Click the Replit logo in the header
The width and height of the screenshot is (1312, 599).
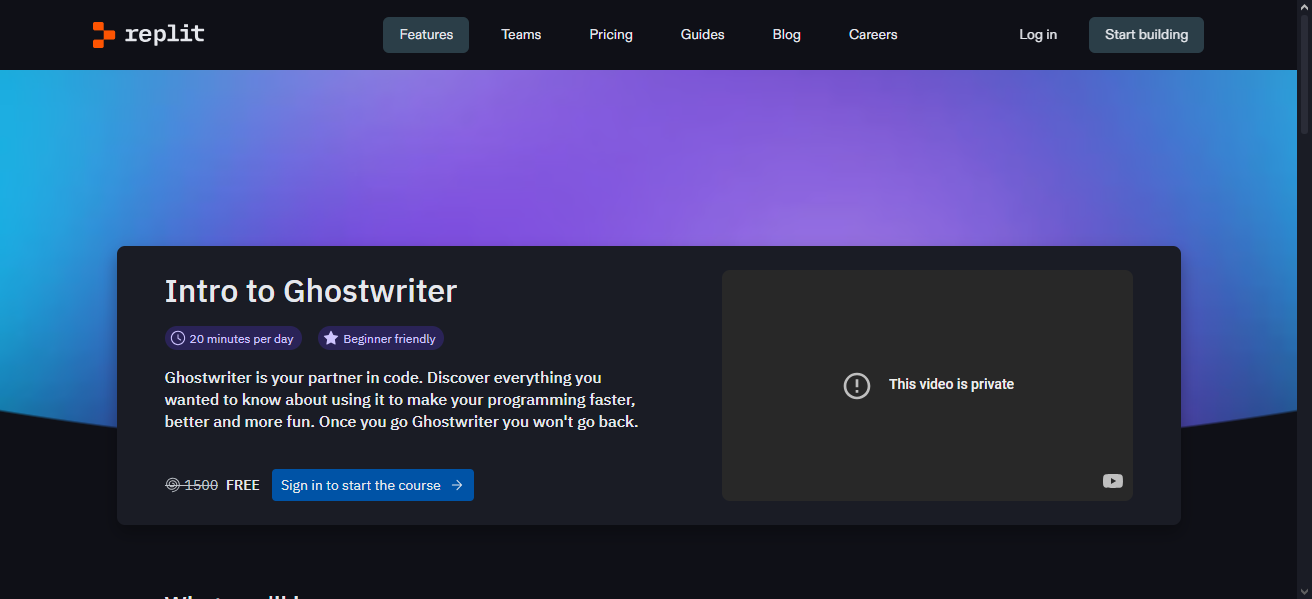coord(148,34)
